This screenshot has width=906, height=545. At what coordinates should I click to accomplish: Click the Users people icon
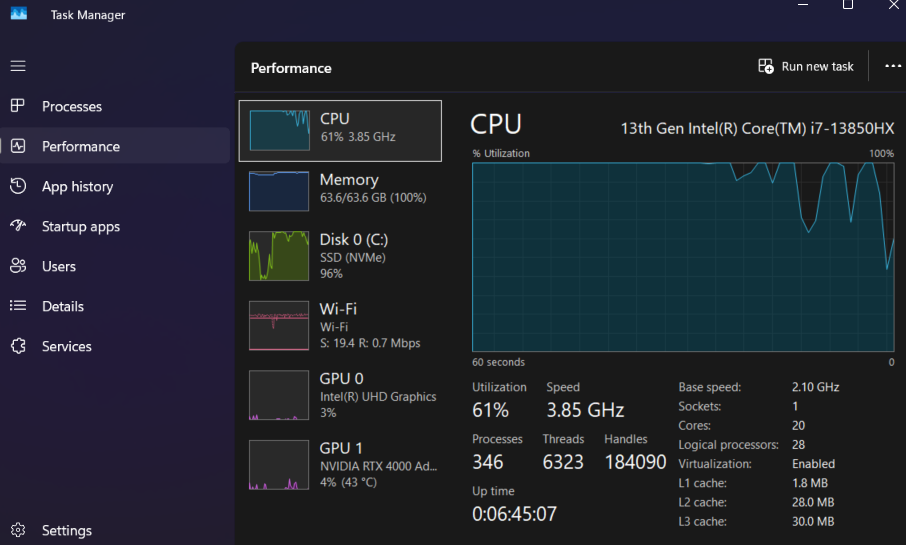click(x=18, y=266)
